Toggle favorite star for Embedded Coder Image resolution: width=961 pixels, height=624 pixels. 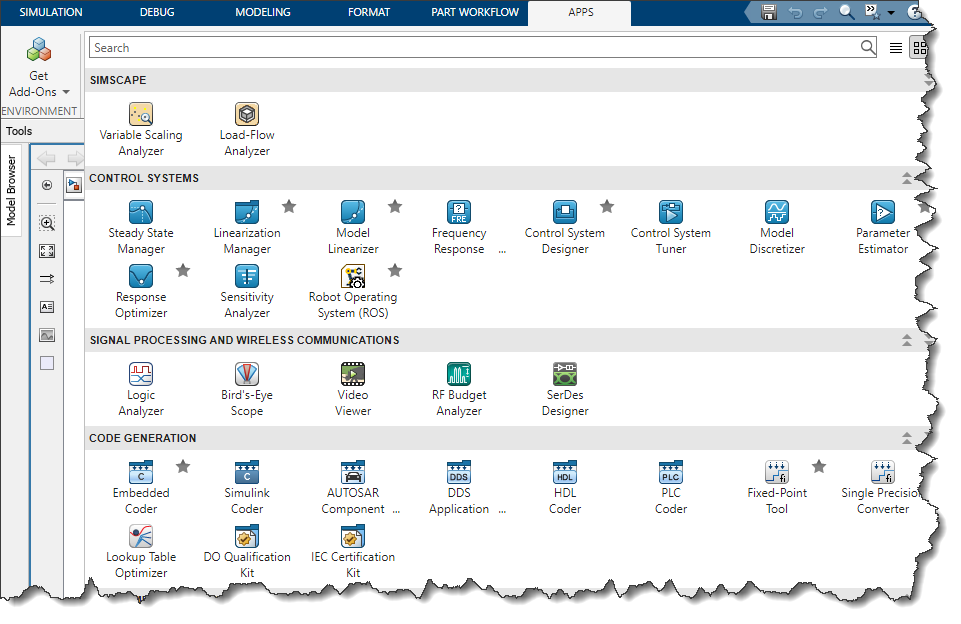coord(183,466)
